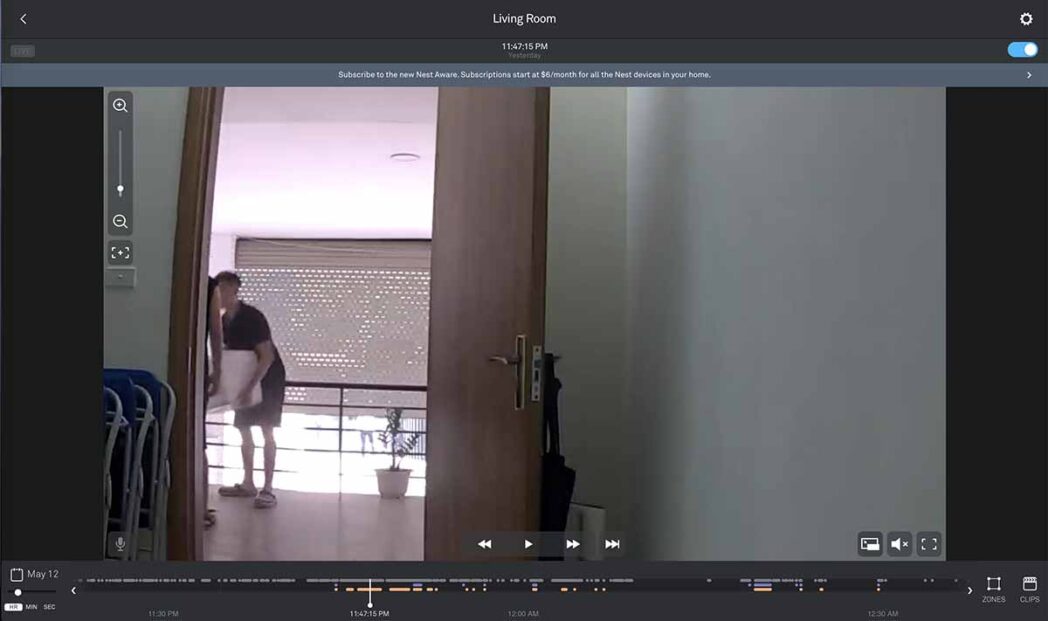Open the Zones editor
1048x621 pixels.
pos(994,588)
